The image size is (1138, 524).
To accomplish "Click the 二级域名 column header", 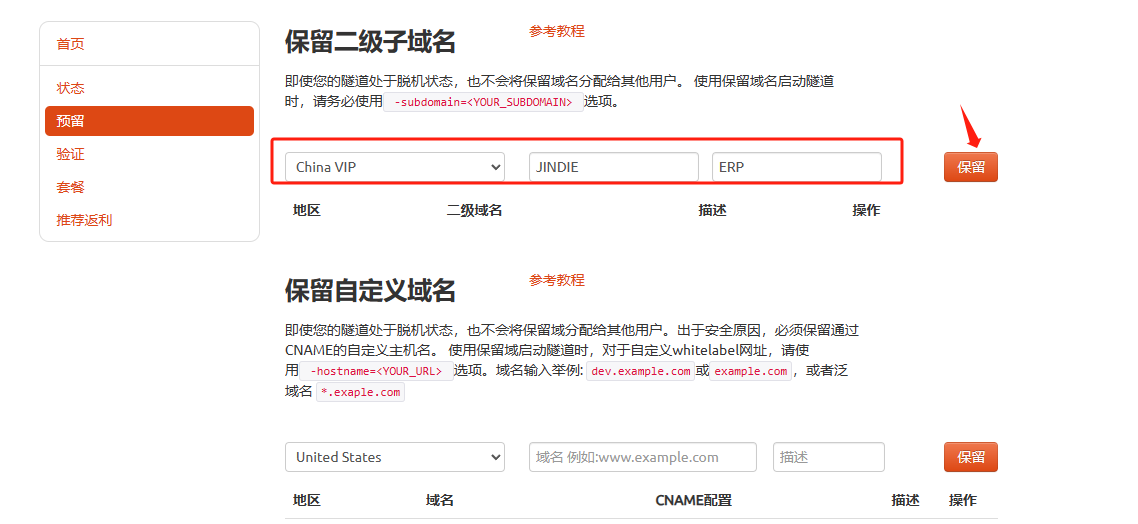I will (x=474, y=210).
